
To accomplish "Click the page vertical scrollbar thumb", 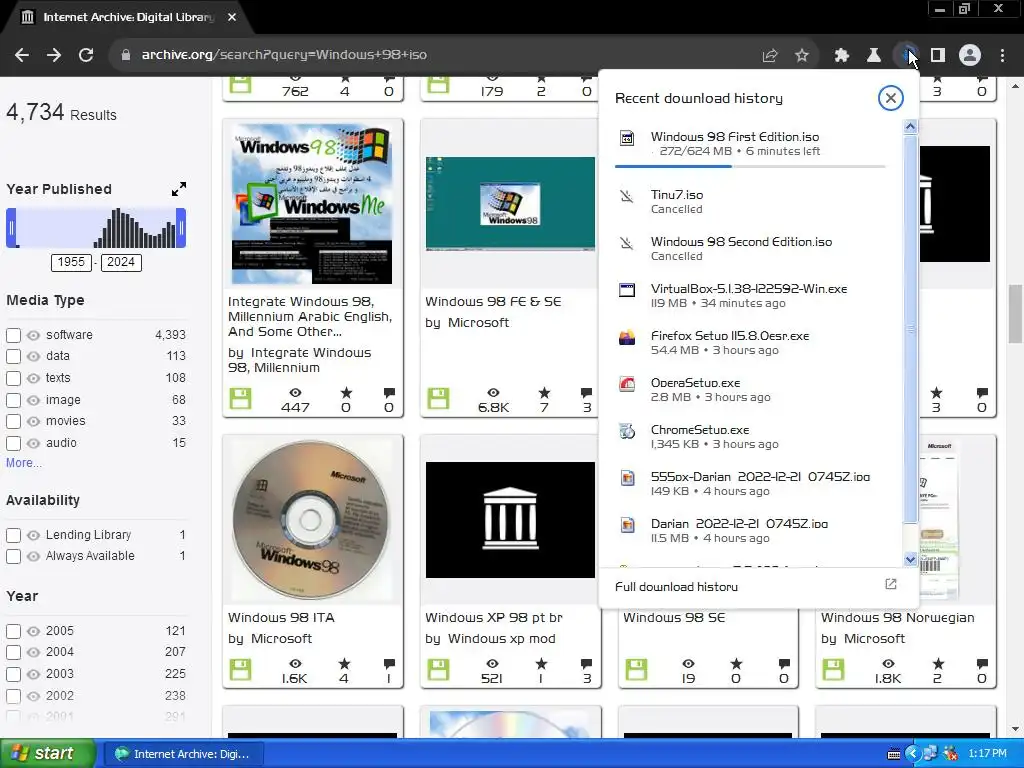I will coord(1015,313).
